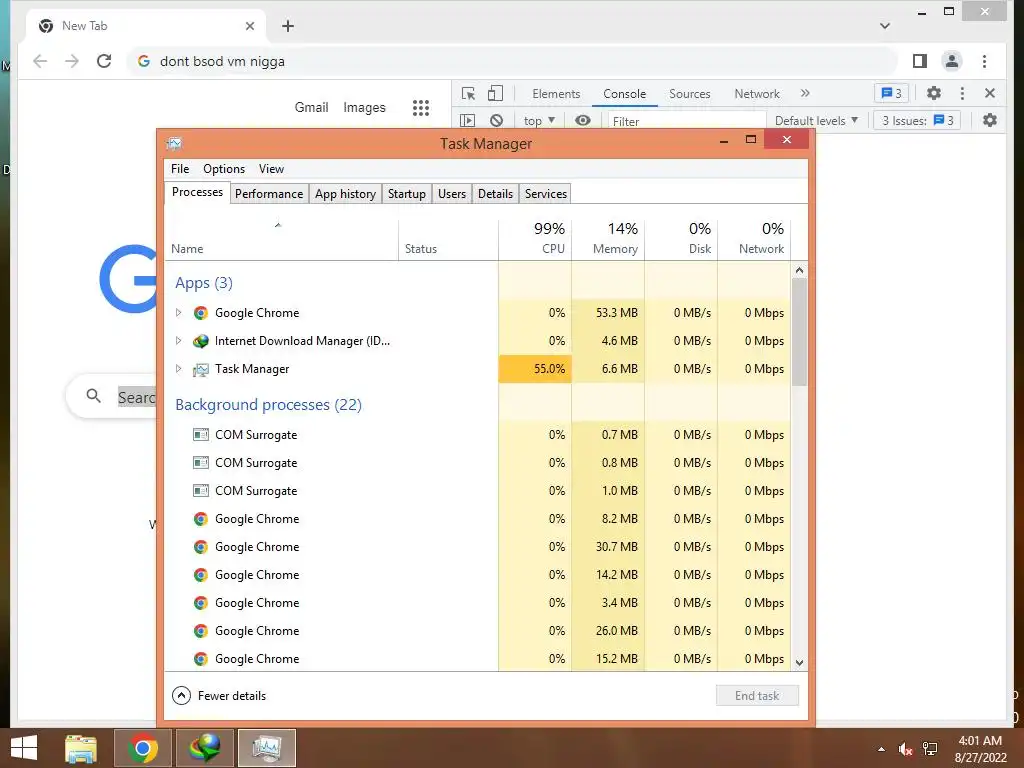The height and width of the screenshot is (768, 1024).
Task: Open the Task Manager View menu
Action: 271,168
